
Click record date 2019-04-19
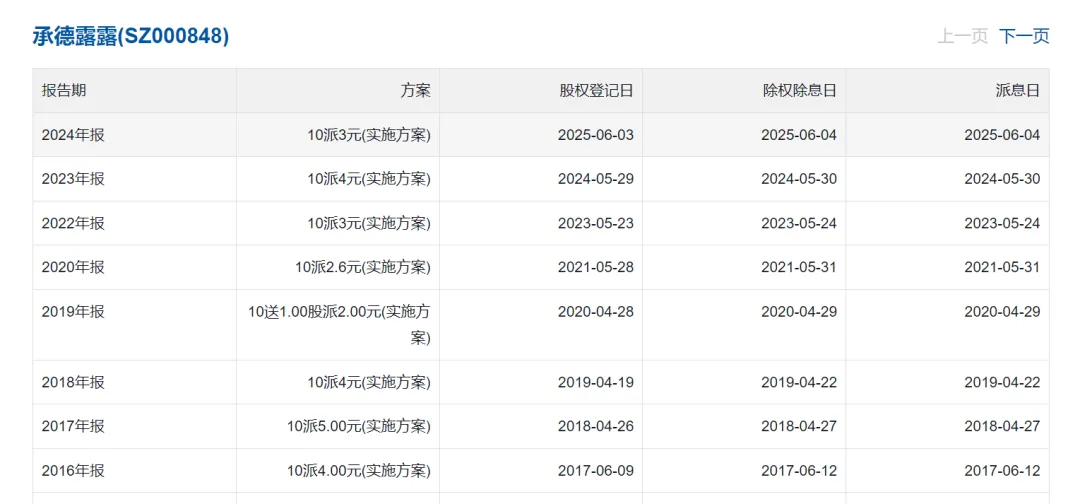pyautogui.click(x=596, y=382)
